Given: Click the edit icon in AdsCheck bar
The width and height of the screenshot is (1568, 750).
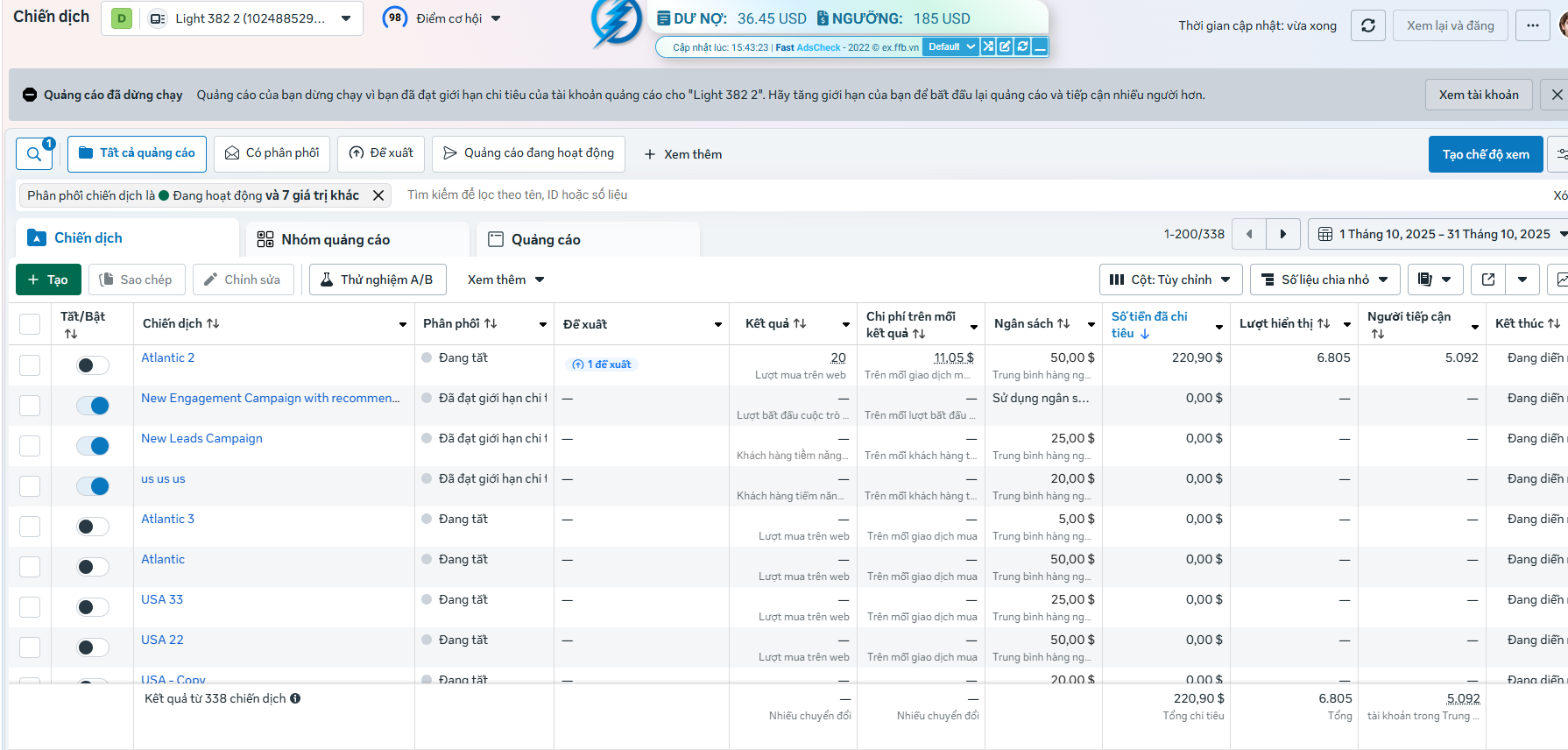Looking at the screenshot, I should point(1005,46).
